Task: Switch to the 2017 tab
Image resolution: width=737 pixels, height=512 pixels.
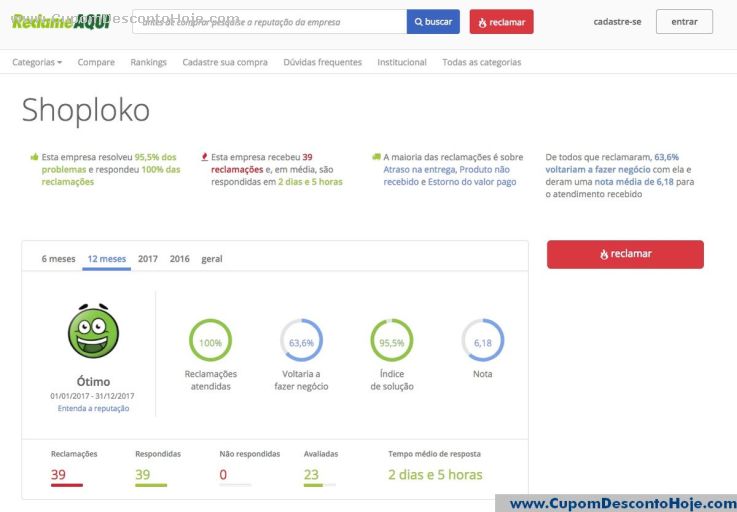Action: tap(148, 259)
